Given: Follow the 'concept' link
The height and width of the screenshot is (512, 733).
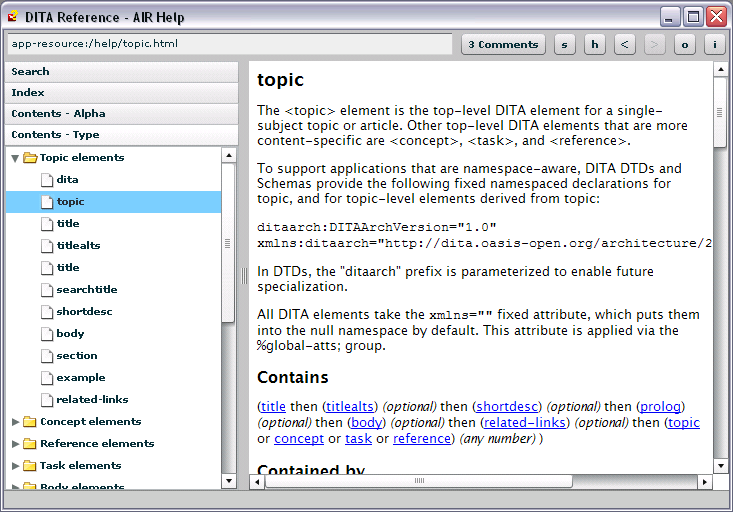Looking at the screenshot, I should pos(299,439).
